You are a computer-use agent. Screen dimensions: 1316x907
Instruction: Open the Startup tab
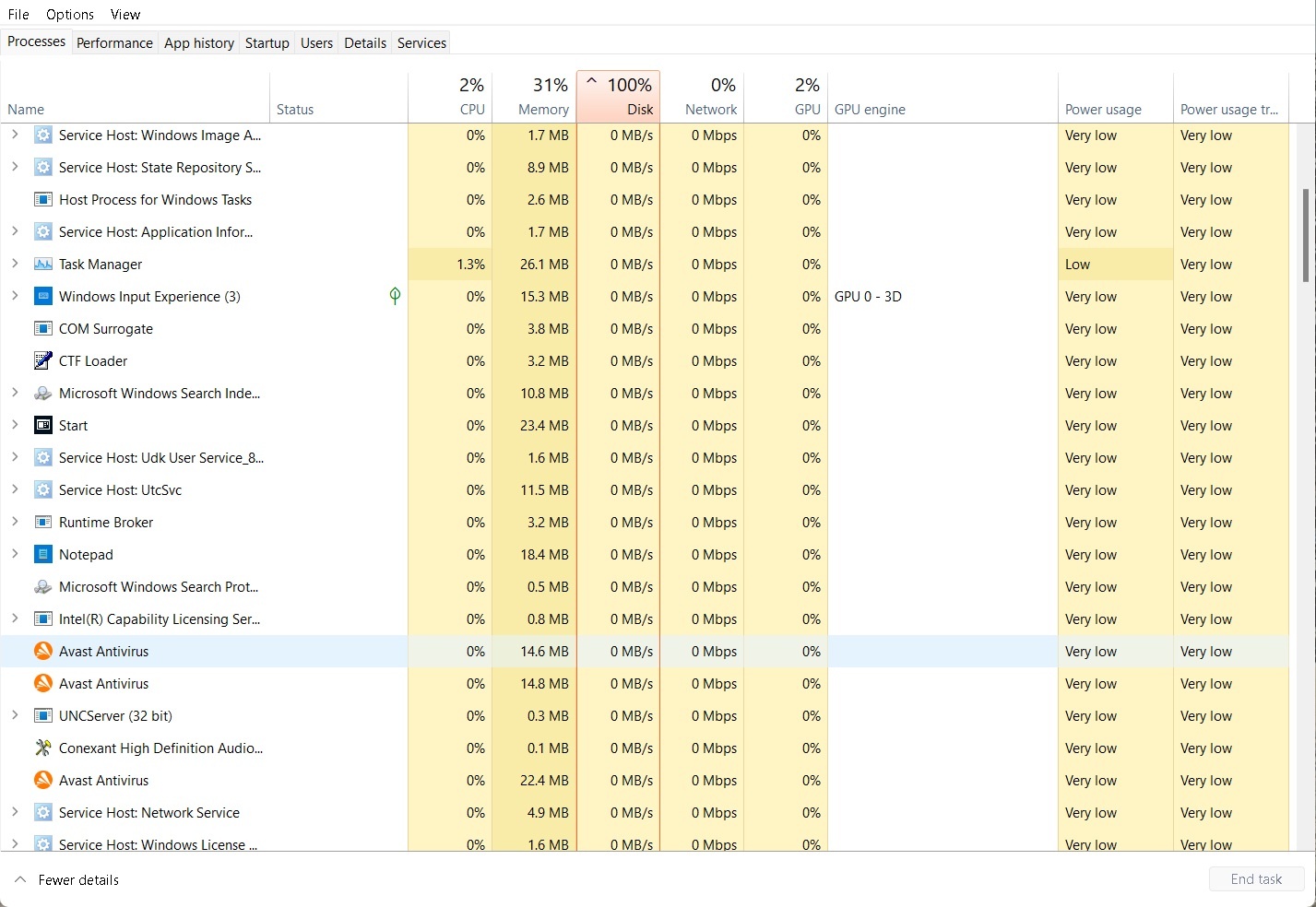coord(267,43)
